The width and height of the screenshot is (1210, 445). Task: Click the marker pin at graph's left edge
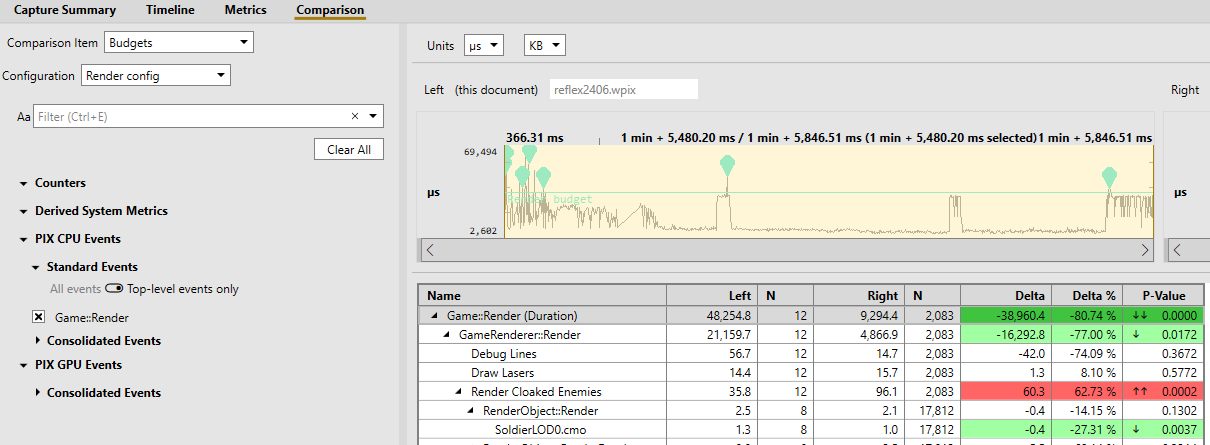point(507,158)
